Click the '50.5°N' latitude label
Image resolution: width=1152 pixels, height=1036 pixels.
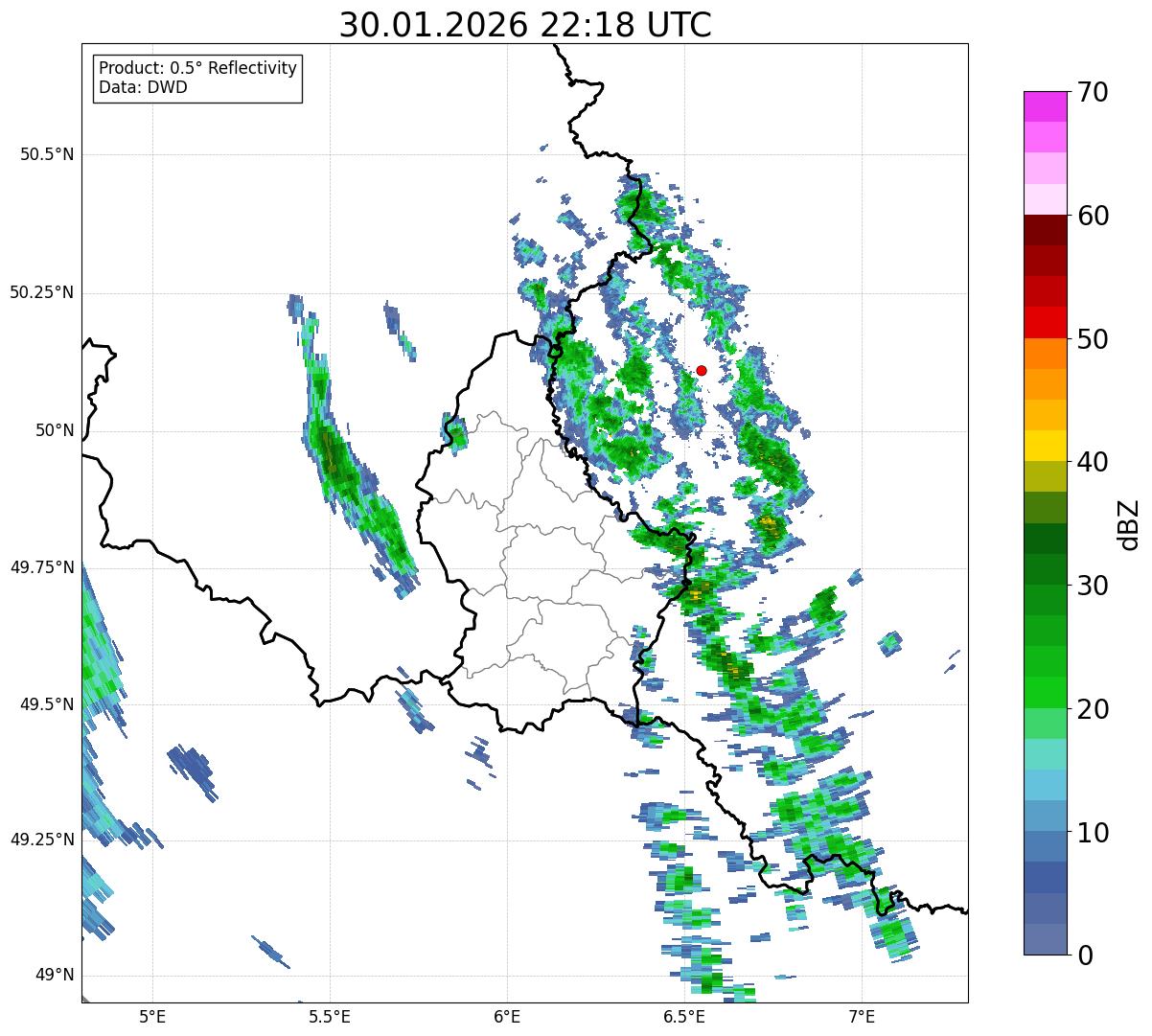[x=47, y=154]
